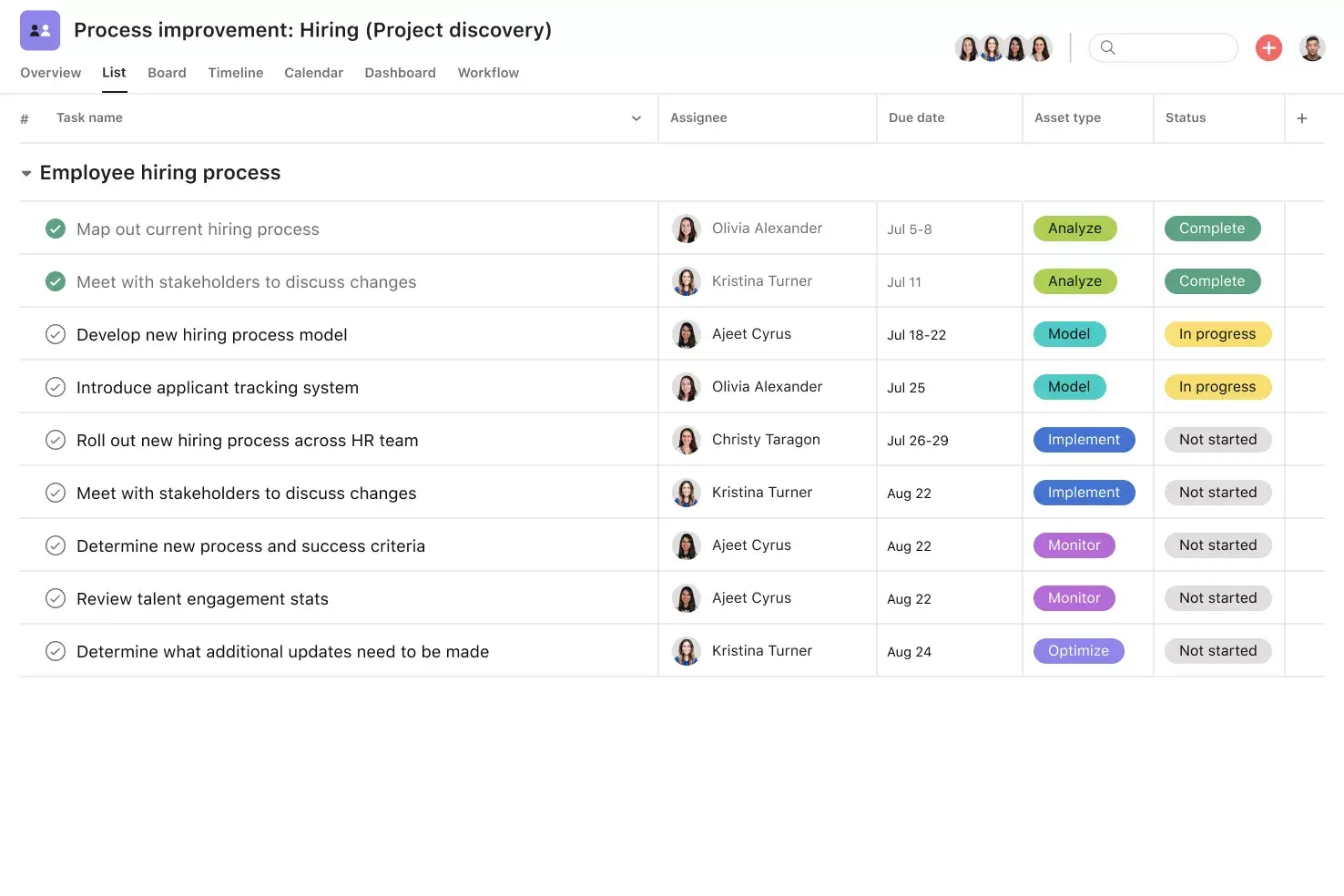Switch to the Board tab
Screen dimensions: 1344x896
coord(167,73)
